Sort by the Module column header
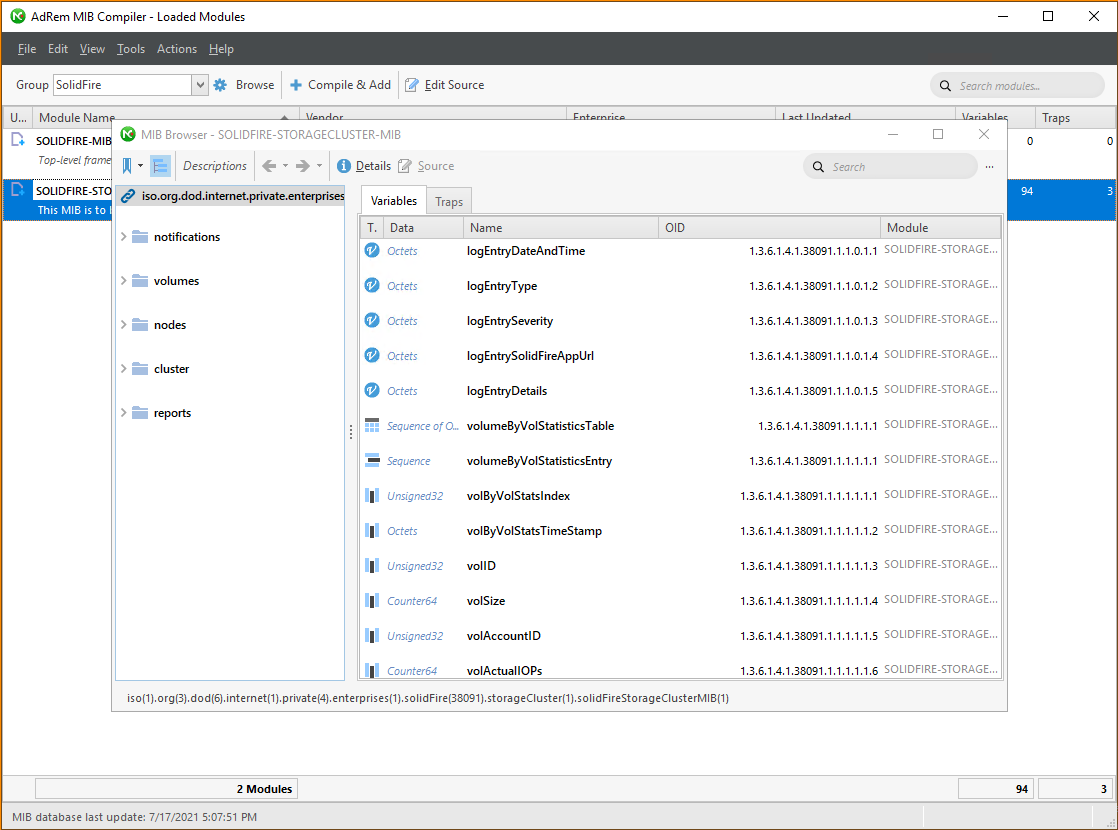Image resolution: width=1118 pixels, height=830 pixels. pyautogui.click(x=940, y=228)
